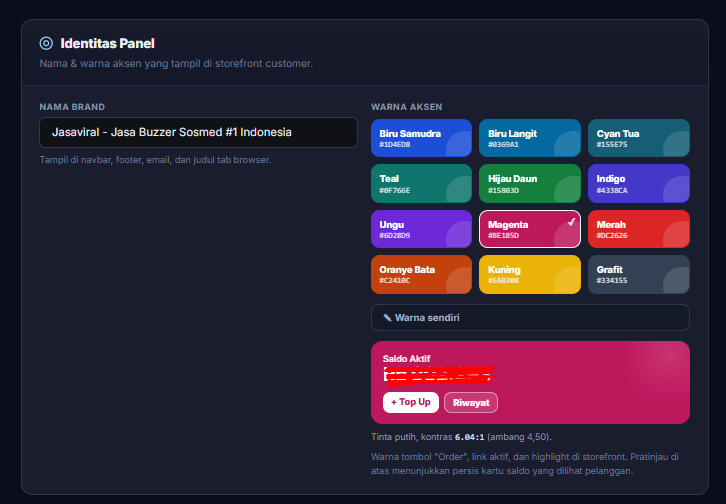Click the Identitas Panel target icon

coord(46,43)
